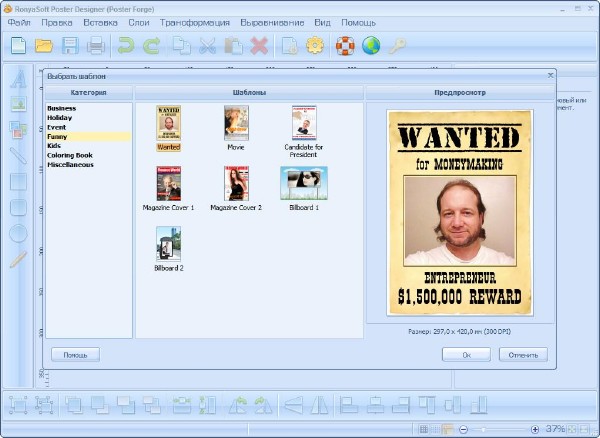Click the lifebuoy help icon
This screenshot has width=600, height=438.
tap(345, 45)
